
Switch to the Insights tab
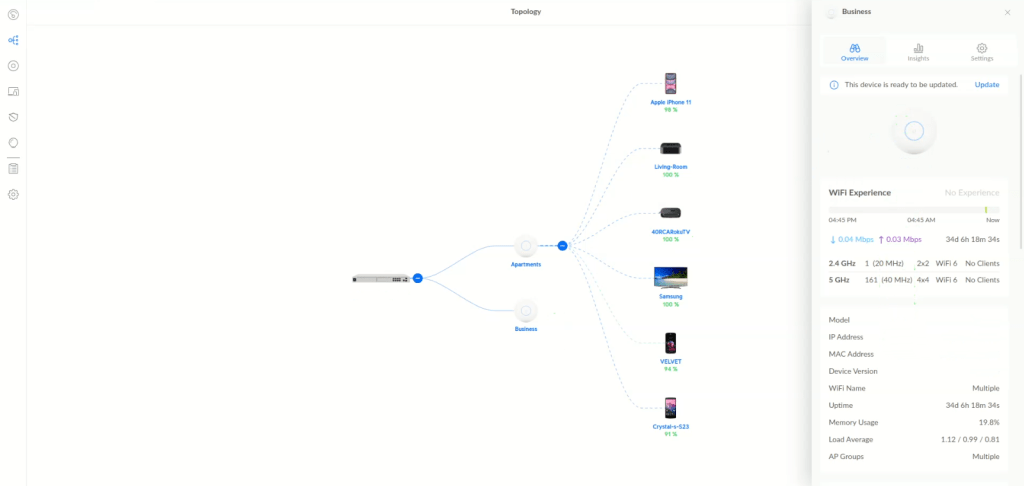click(918, 52)
